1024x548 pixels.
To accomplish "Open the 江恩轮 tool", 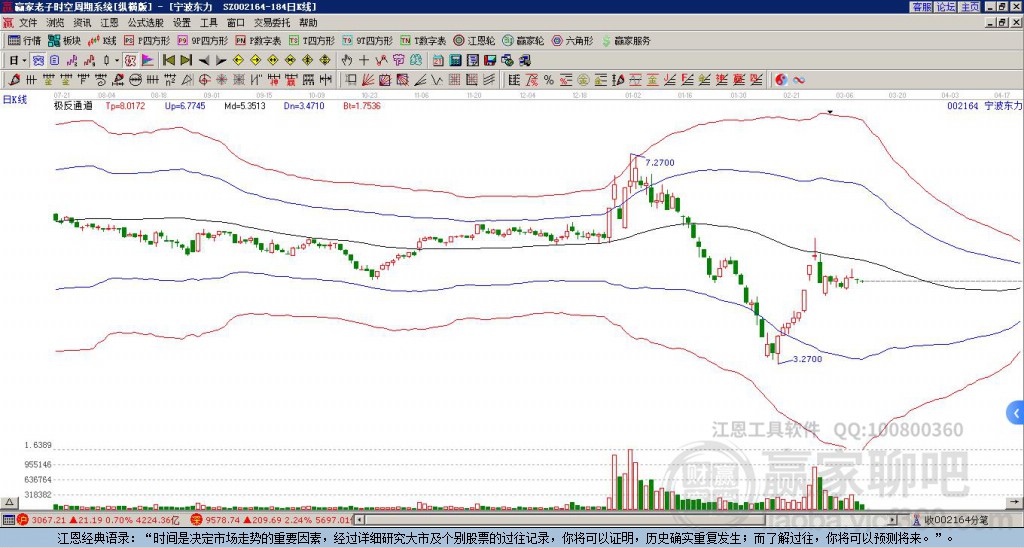I will coord(475,40).
